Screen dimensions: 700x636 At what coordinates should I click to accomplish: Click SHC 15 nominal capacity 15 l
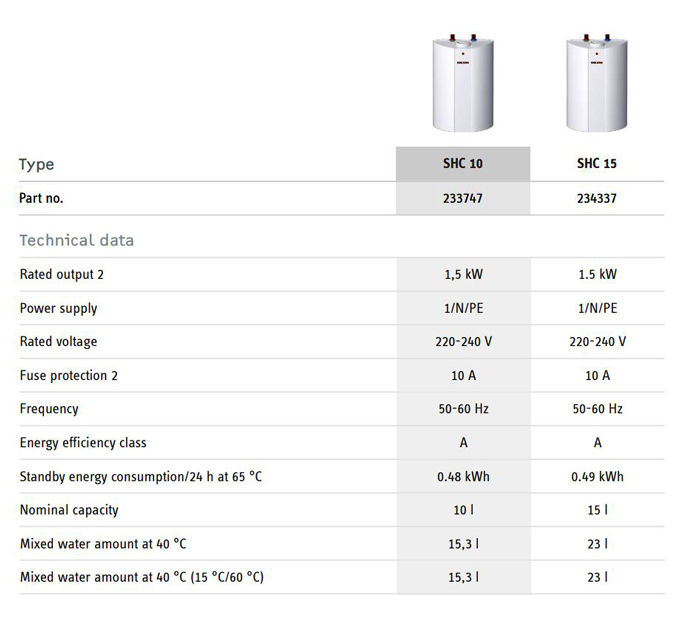pyautogui.click(x=597, y=510)
